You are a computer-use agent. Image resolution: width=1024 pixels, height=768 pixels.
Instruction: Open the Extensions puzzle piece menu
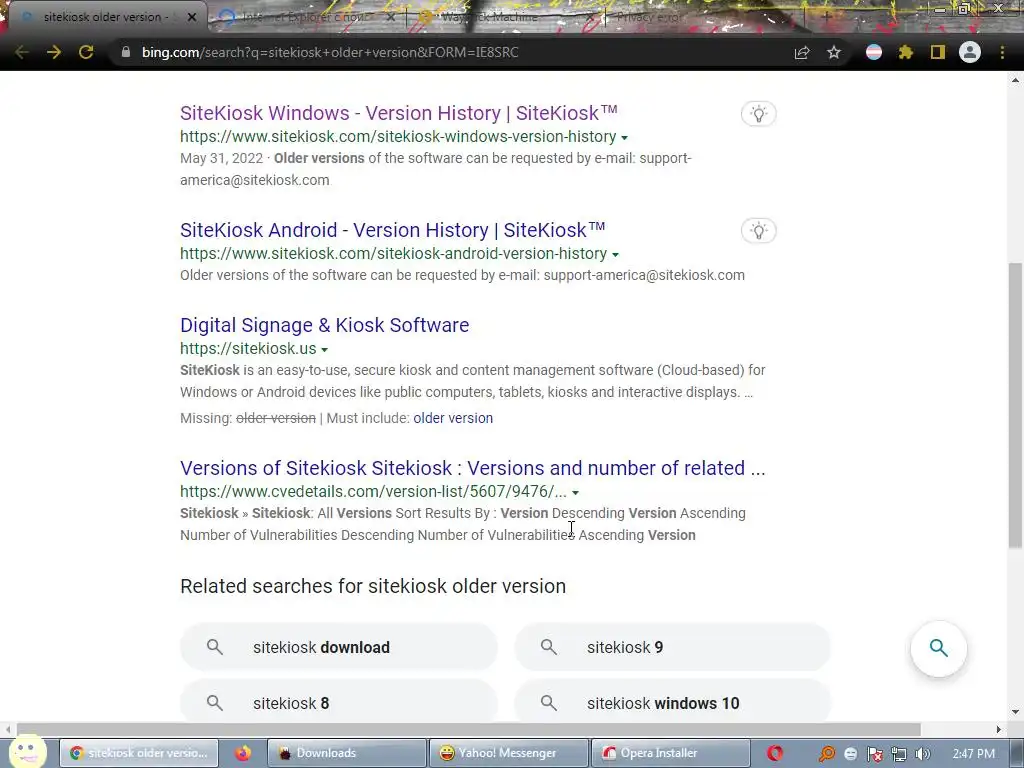[906, 52]
